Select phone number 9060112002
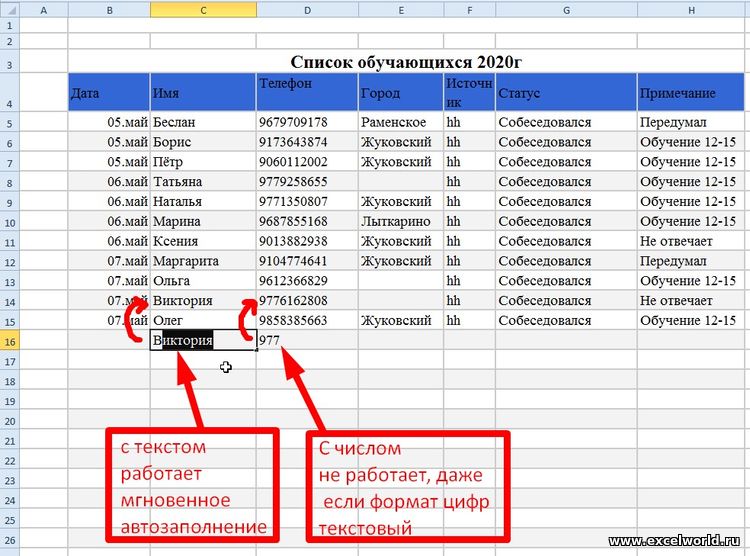Screen dimensions: 750x556 [x=307, y=162]
